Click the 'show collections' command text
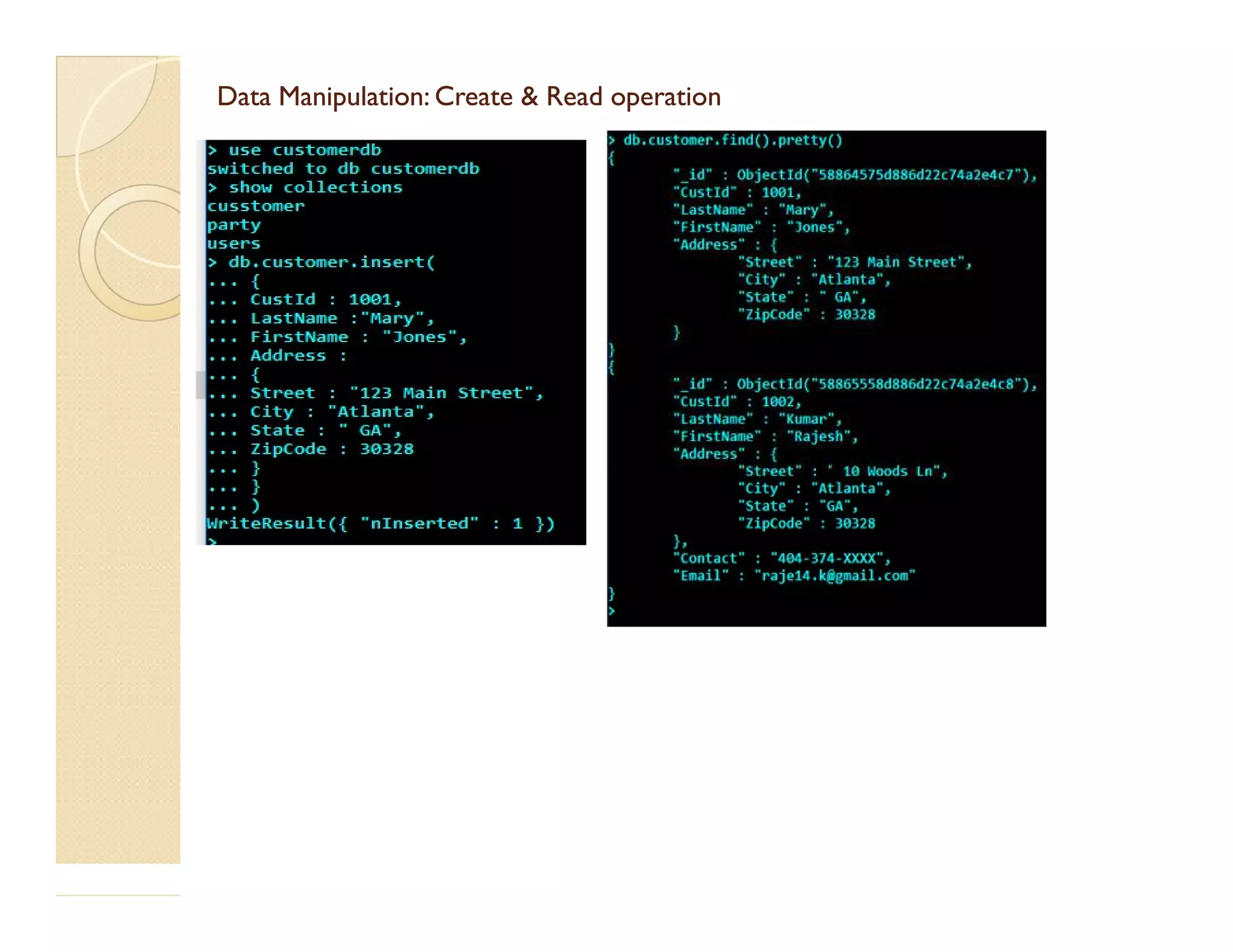The width and height of the screenshot is (1233, 952). tap(315, 187)
